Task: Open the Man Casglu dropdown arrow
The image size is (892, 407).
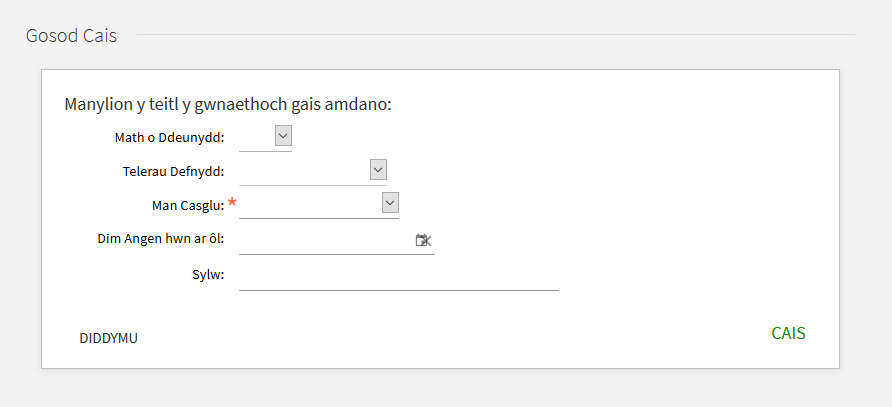Action: pos(390,203)
